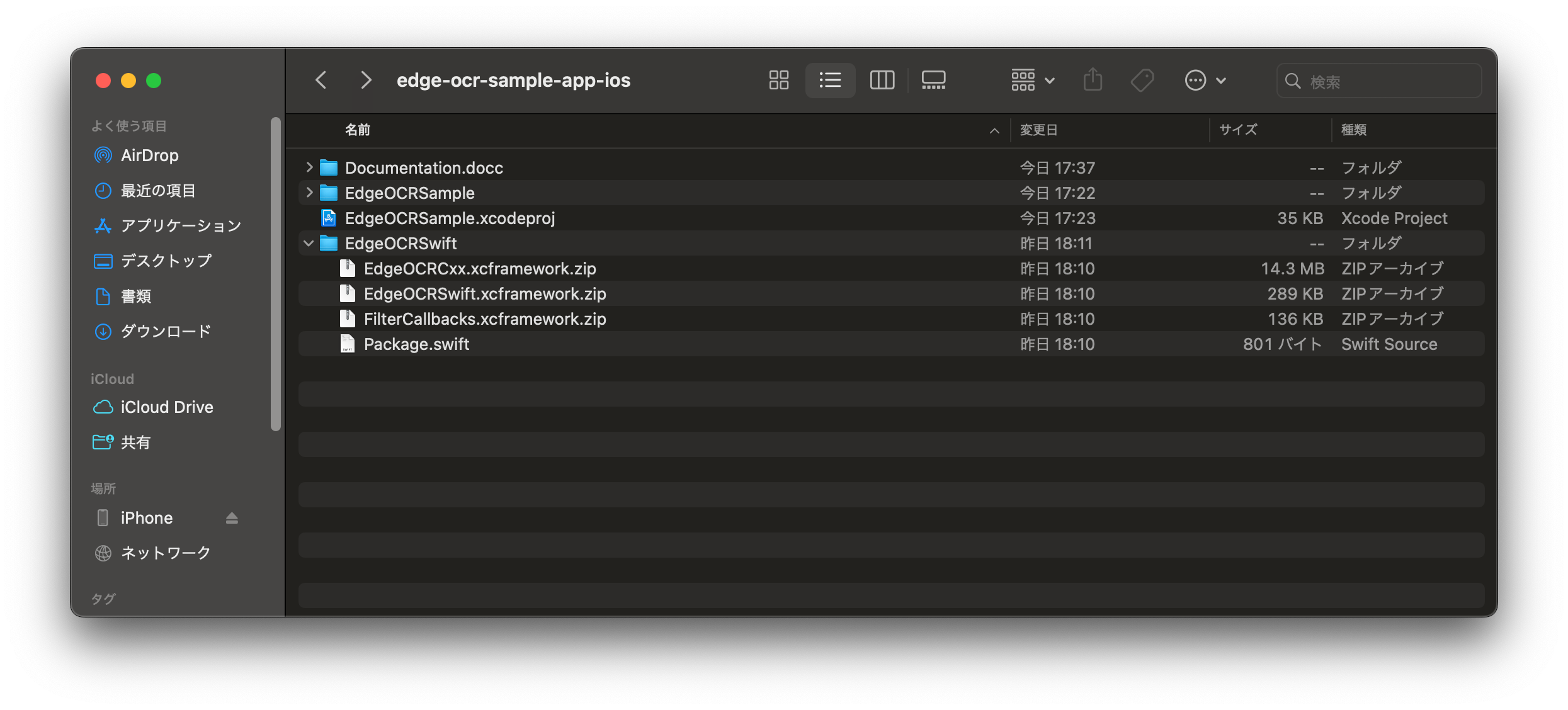Open 最近の項目 in the sidebar
1568x710 pixels.
pos(158,191)
